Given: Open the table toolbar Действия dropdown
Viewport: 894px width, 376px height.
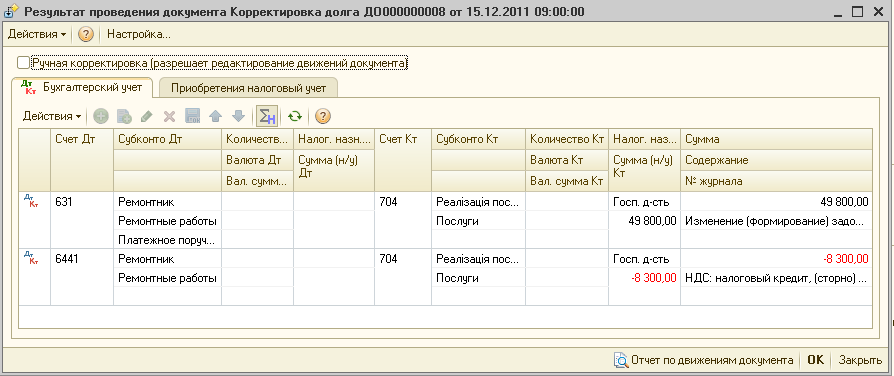Looking at the screenshot, I should point(51,116).
